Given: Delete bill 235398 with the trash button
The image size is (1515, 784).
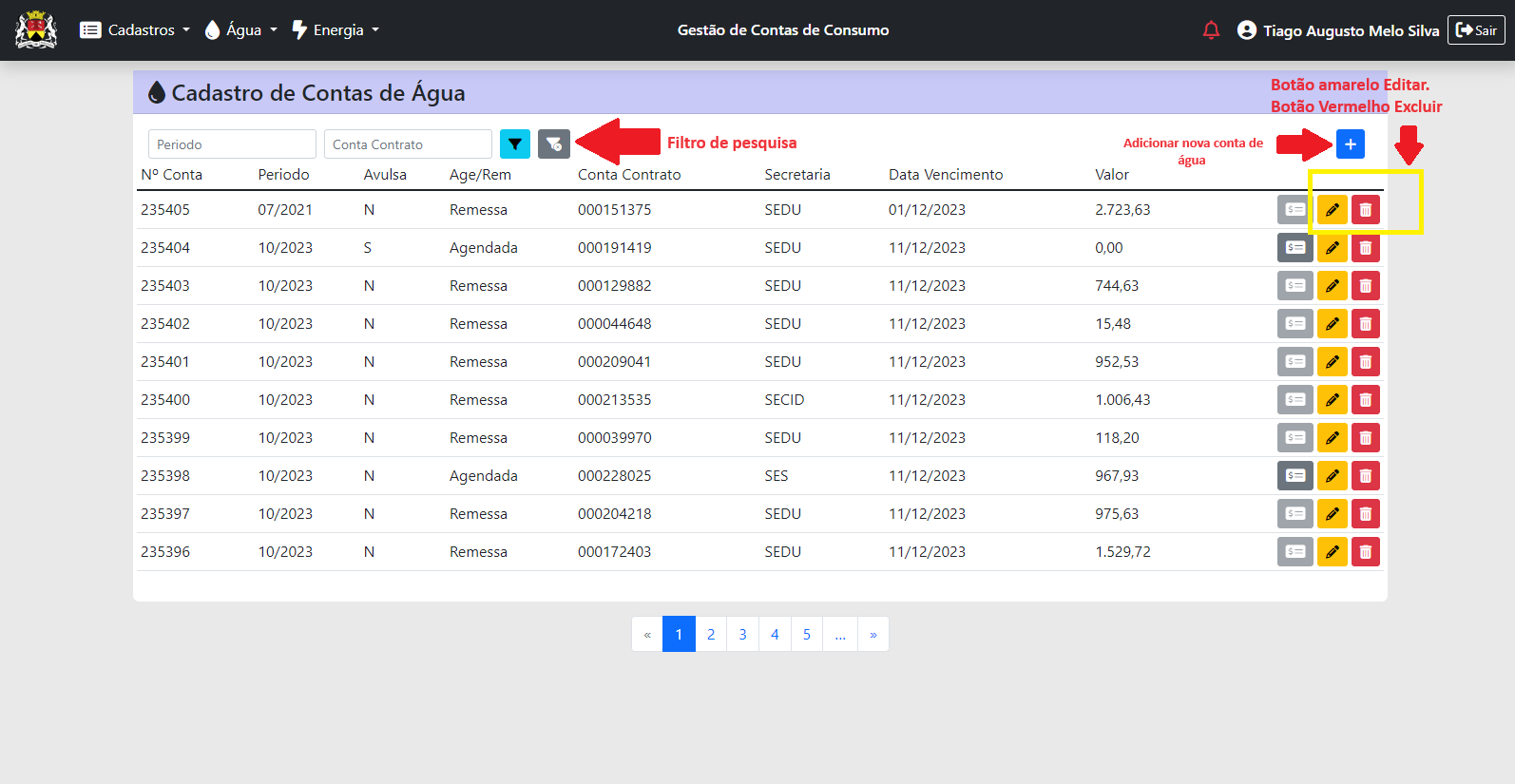Looking at the screenshot, I should [x=1366, y=475].
